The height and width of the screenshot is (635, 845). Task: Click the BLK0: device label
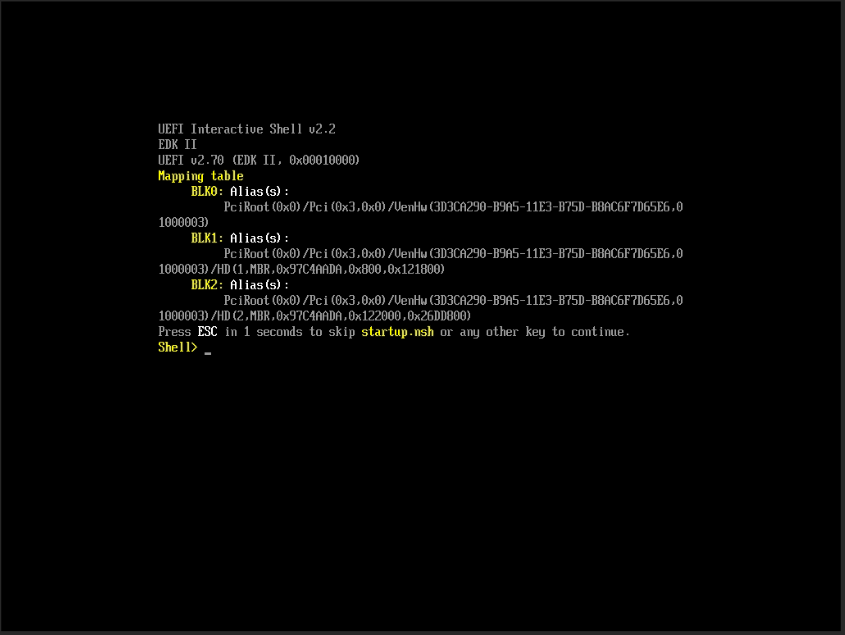(207, 191)
